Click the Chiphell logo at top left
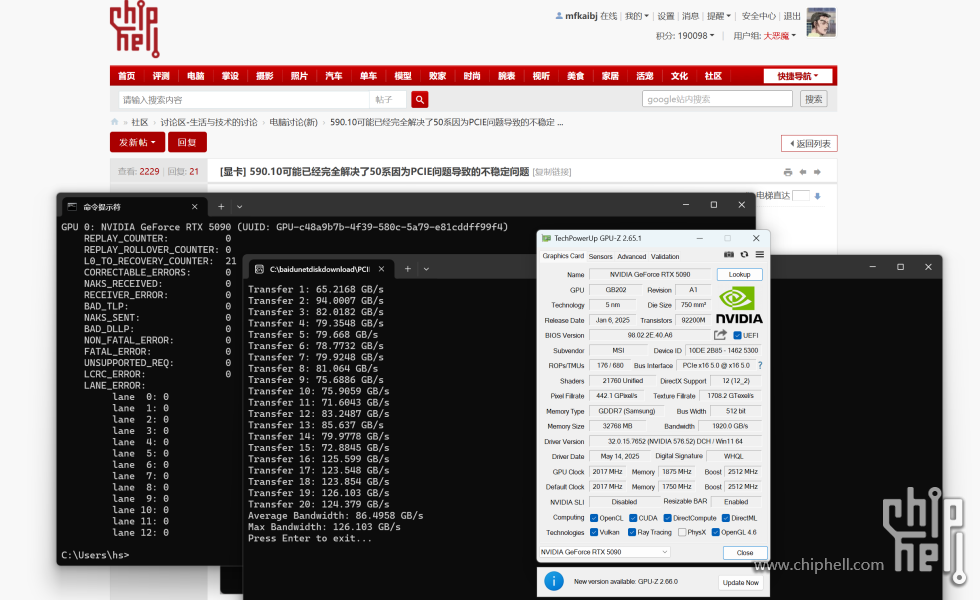This screenshot has width=980, height=600. [x=134, y=30]
